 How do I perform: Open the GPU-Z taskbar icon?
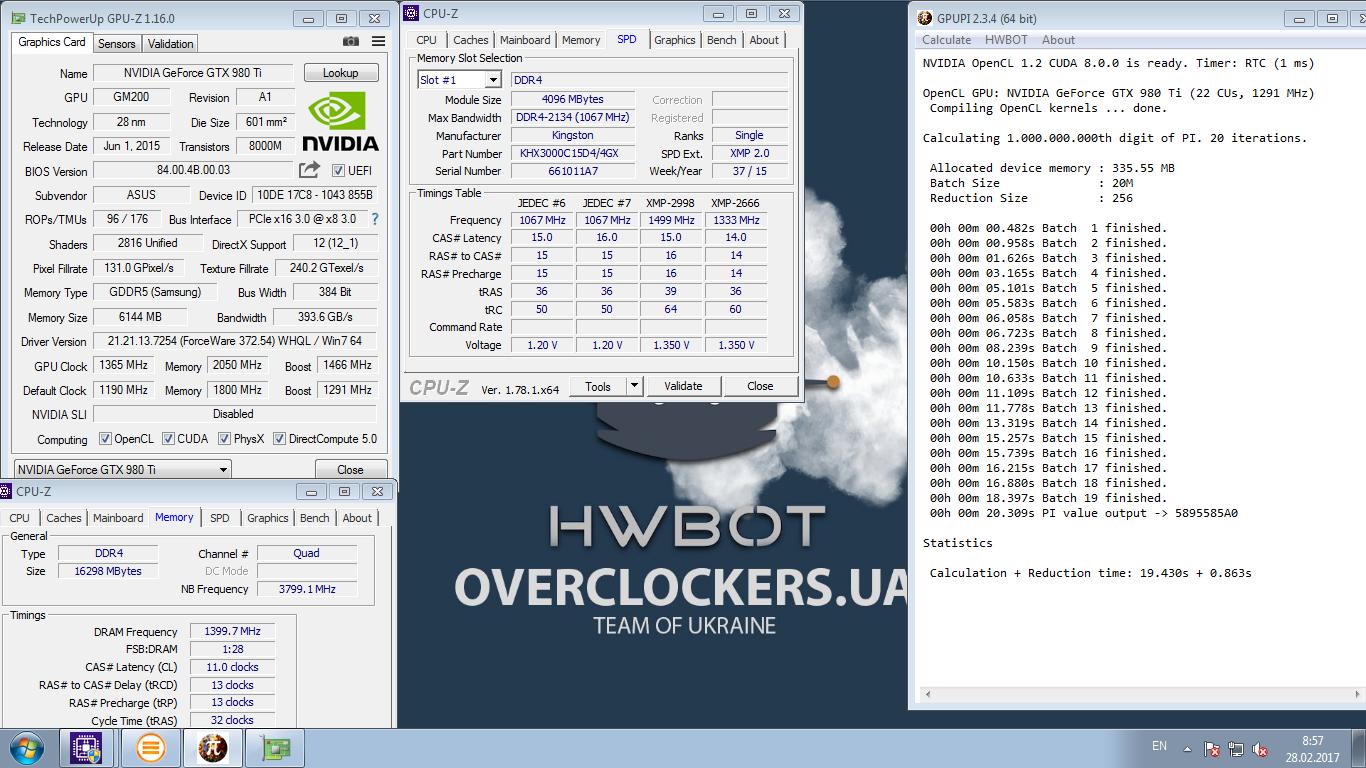pos(275,748)
